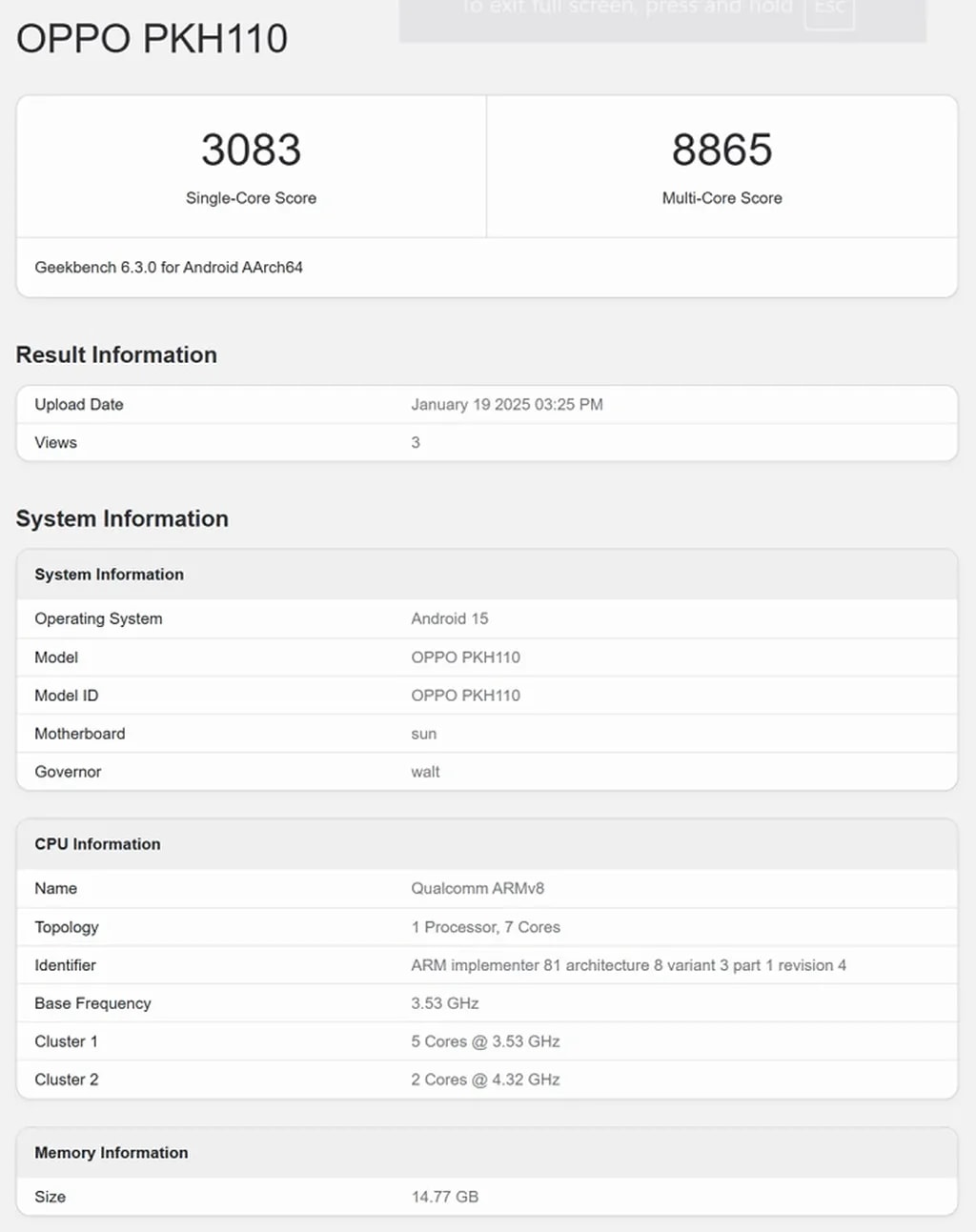The height and width of the screenshot is (1232, 976).
Task: Click the System Information table header
Action: [110, 575]
